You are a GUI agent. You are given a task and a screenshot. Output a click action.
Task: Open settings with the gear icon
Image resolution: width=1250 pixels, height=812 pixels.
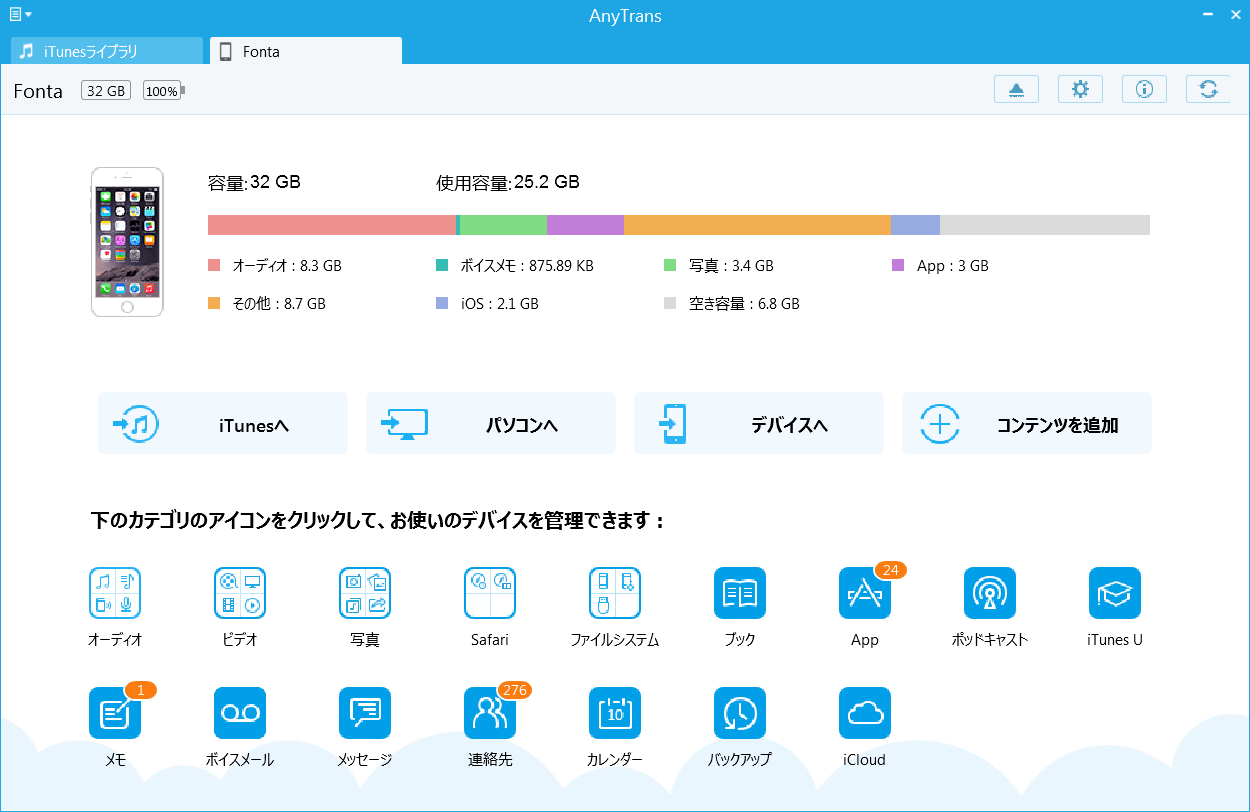[x=1080, y=89]
